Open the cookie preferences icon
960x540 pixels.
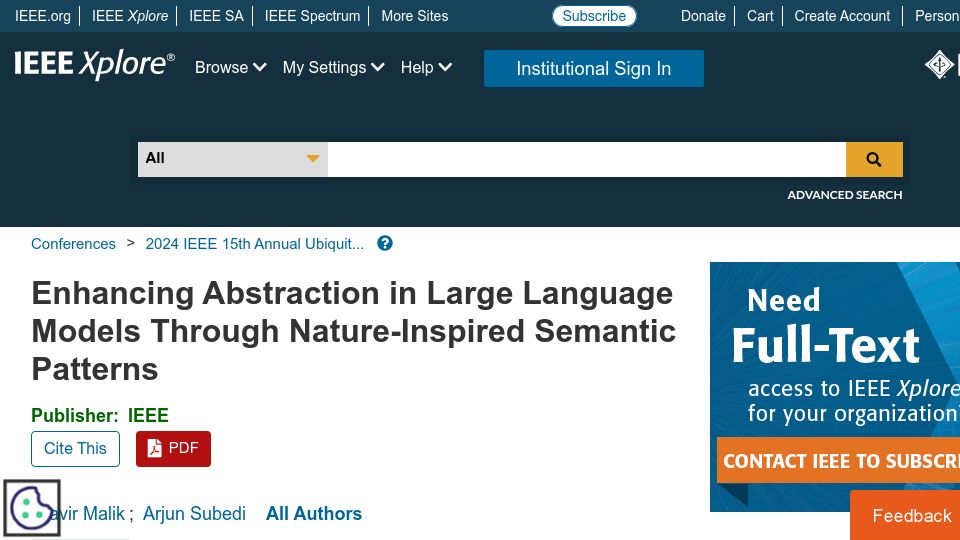click(32, 508)
